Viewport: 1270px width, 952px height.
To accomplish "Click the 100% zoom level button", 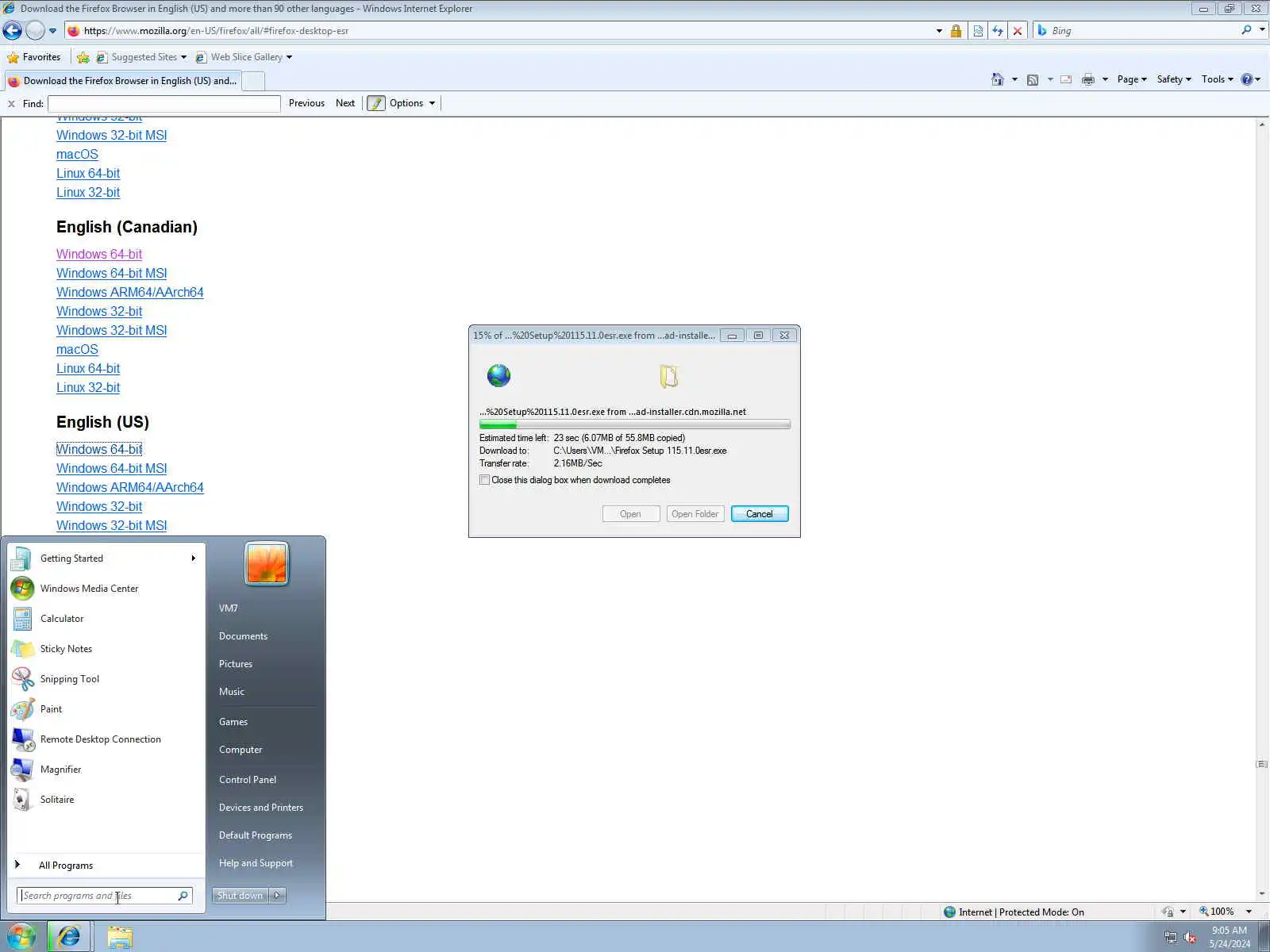I will click(1217, 912).
